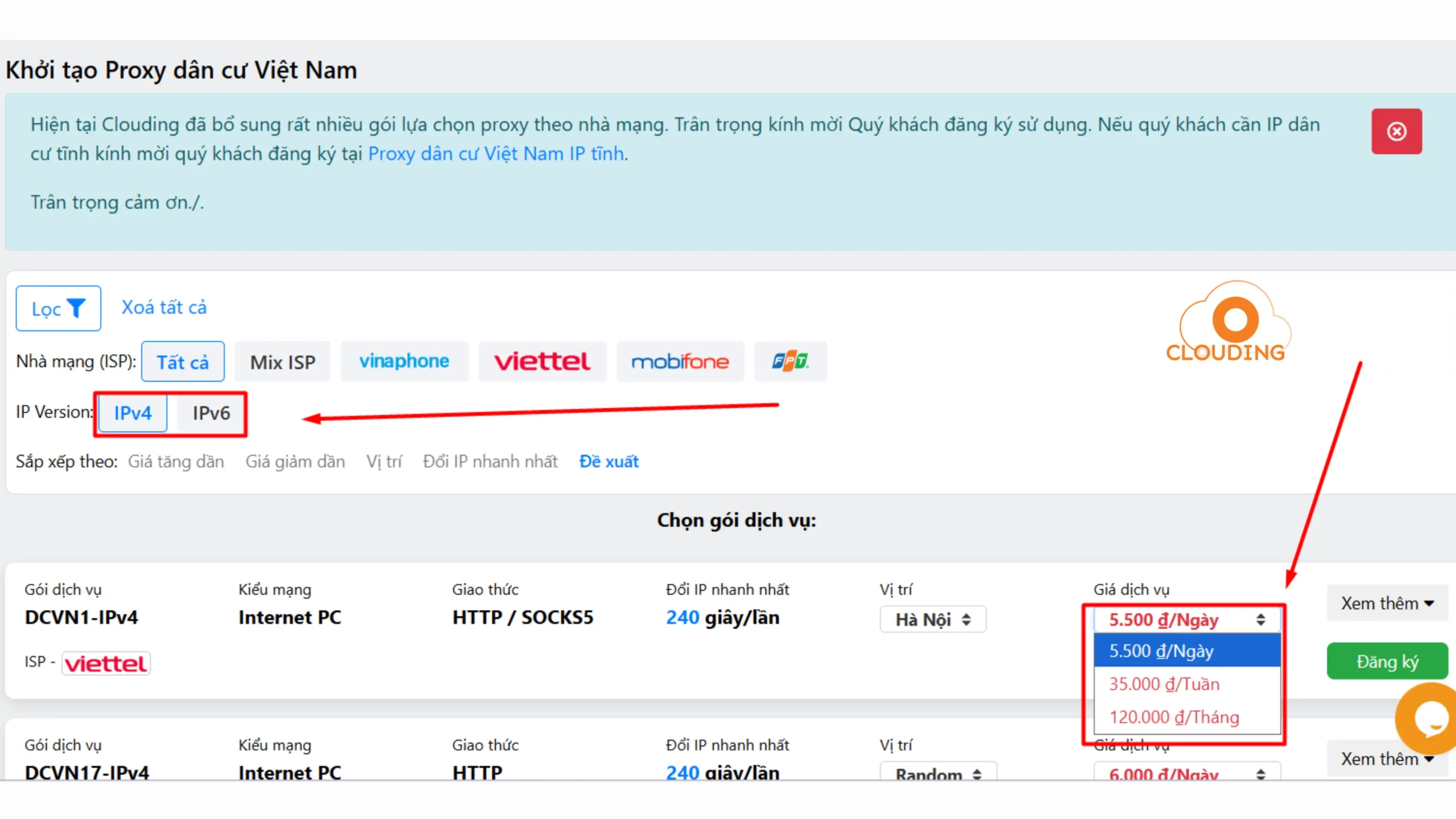
Task: Open the Hà Nội location dropdown
Action: click(933, 619)
